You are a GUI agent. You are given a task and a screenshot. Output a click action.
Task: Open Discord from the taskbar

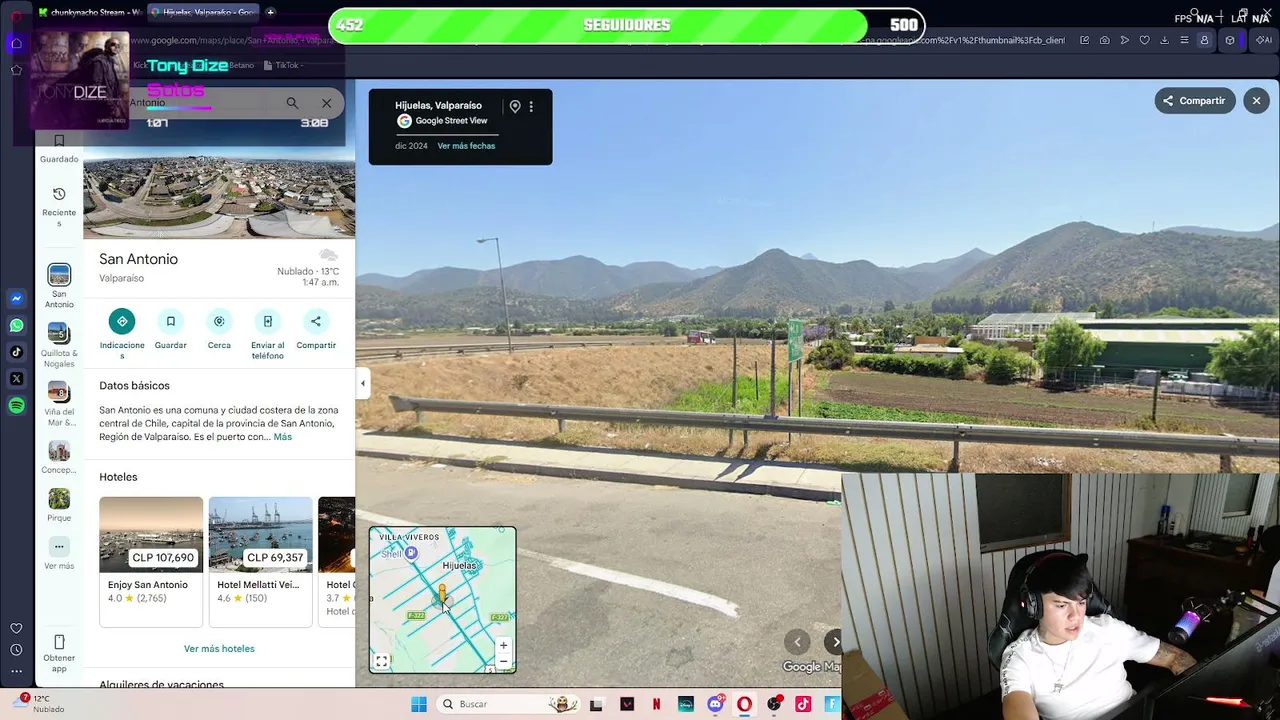715,704
